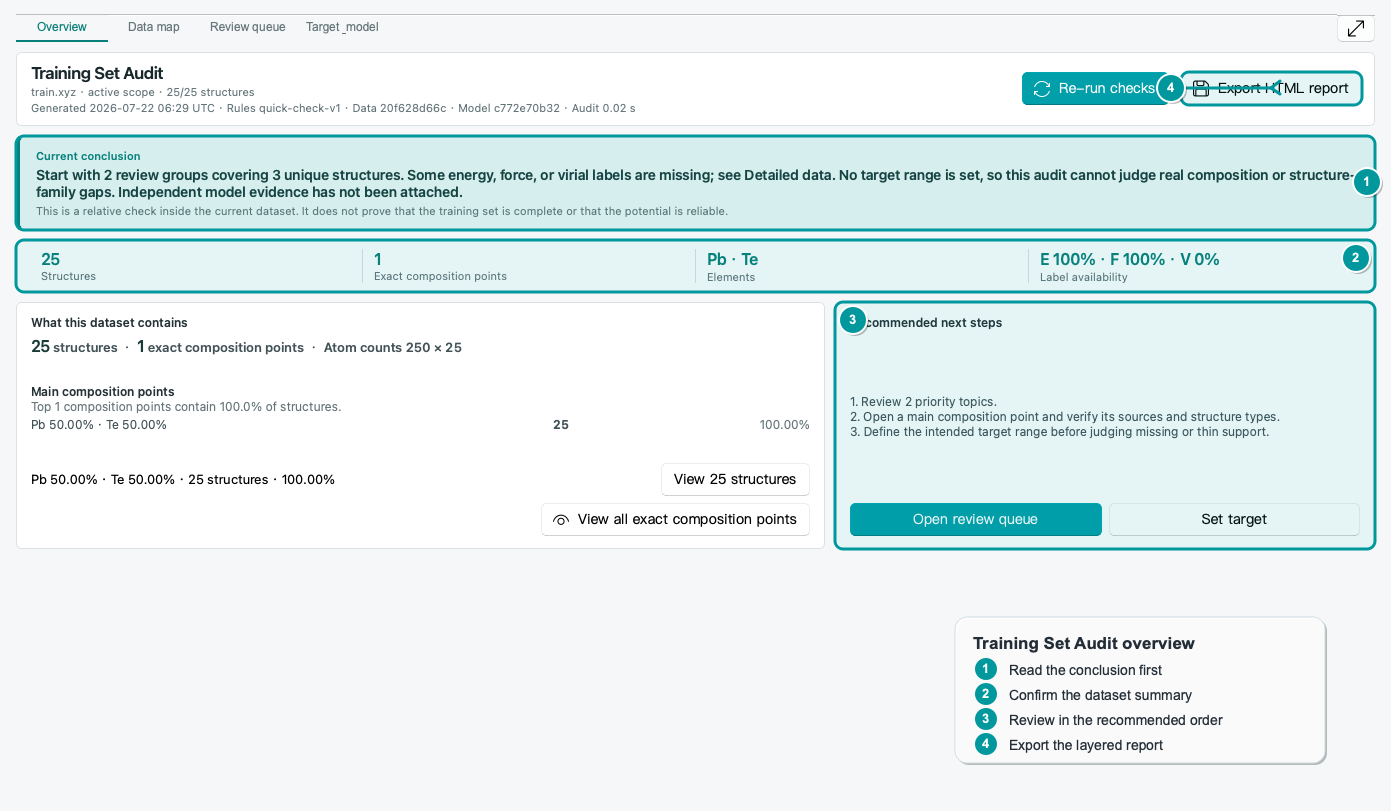
Task: Click the eye icon beside View all exact composition points
Action: click(x=561, y=520)
